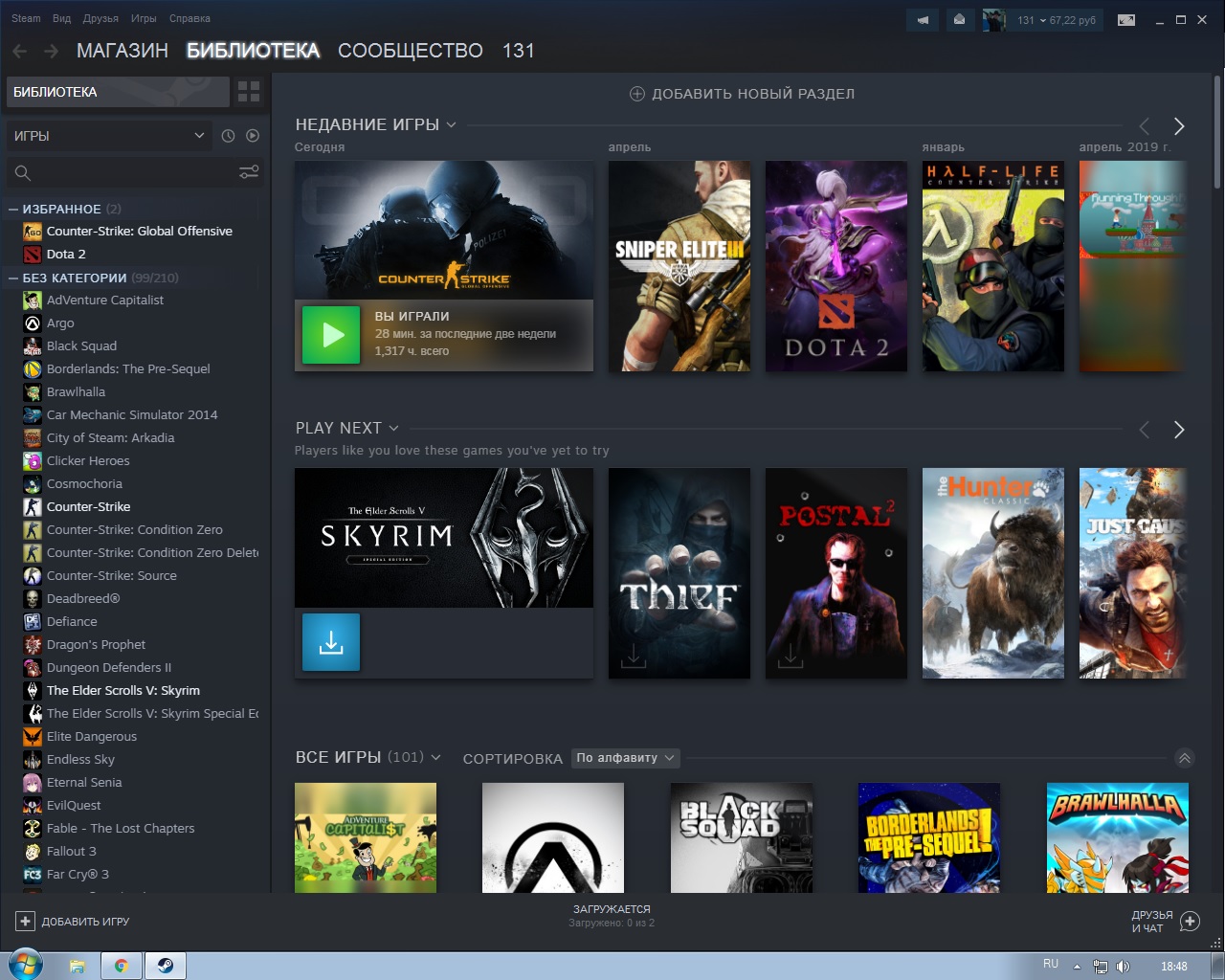1225x980 pixels.
Task: Open the Справка menu
Action: [x=189, y=18]
